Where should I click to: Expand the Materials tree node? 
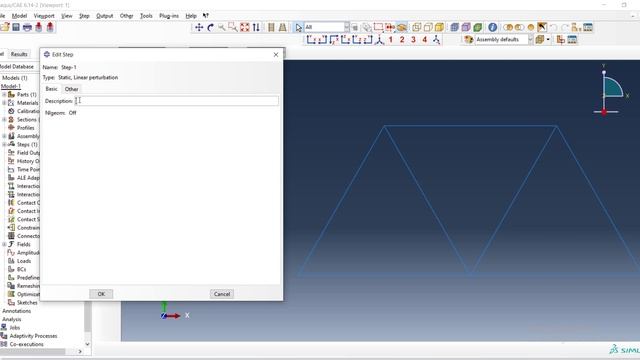click(4, 103)
